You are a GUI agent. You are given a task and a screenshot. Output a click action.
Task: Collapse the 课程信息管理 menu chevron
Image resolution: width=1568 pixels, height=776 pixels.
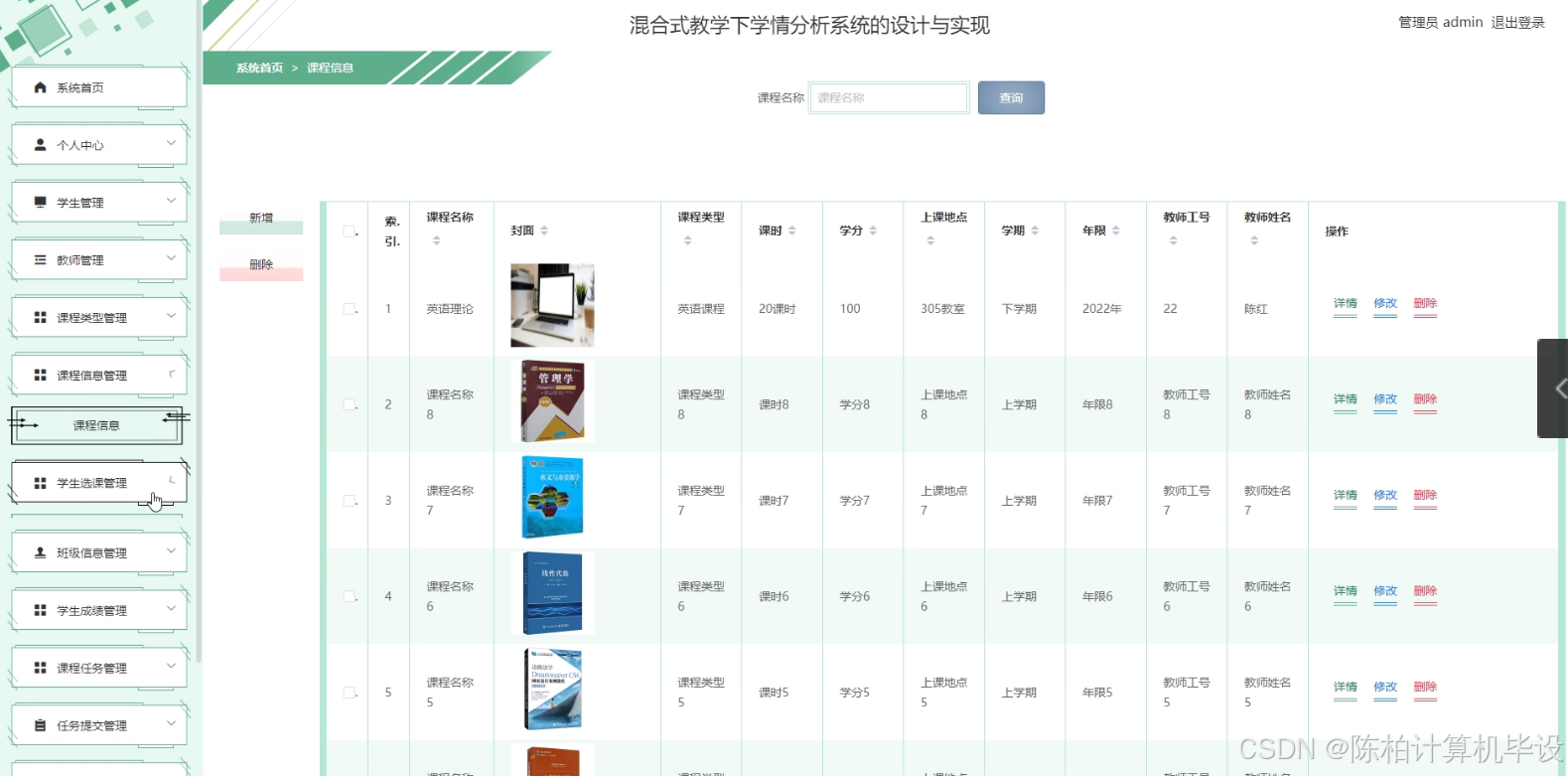[x=171, y=374]
